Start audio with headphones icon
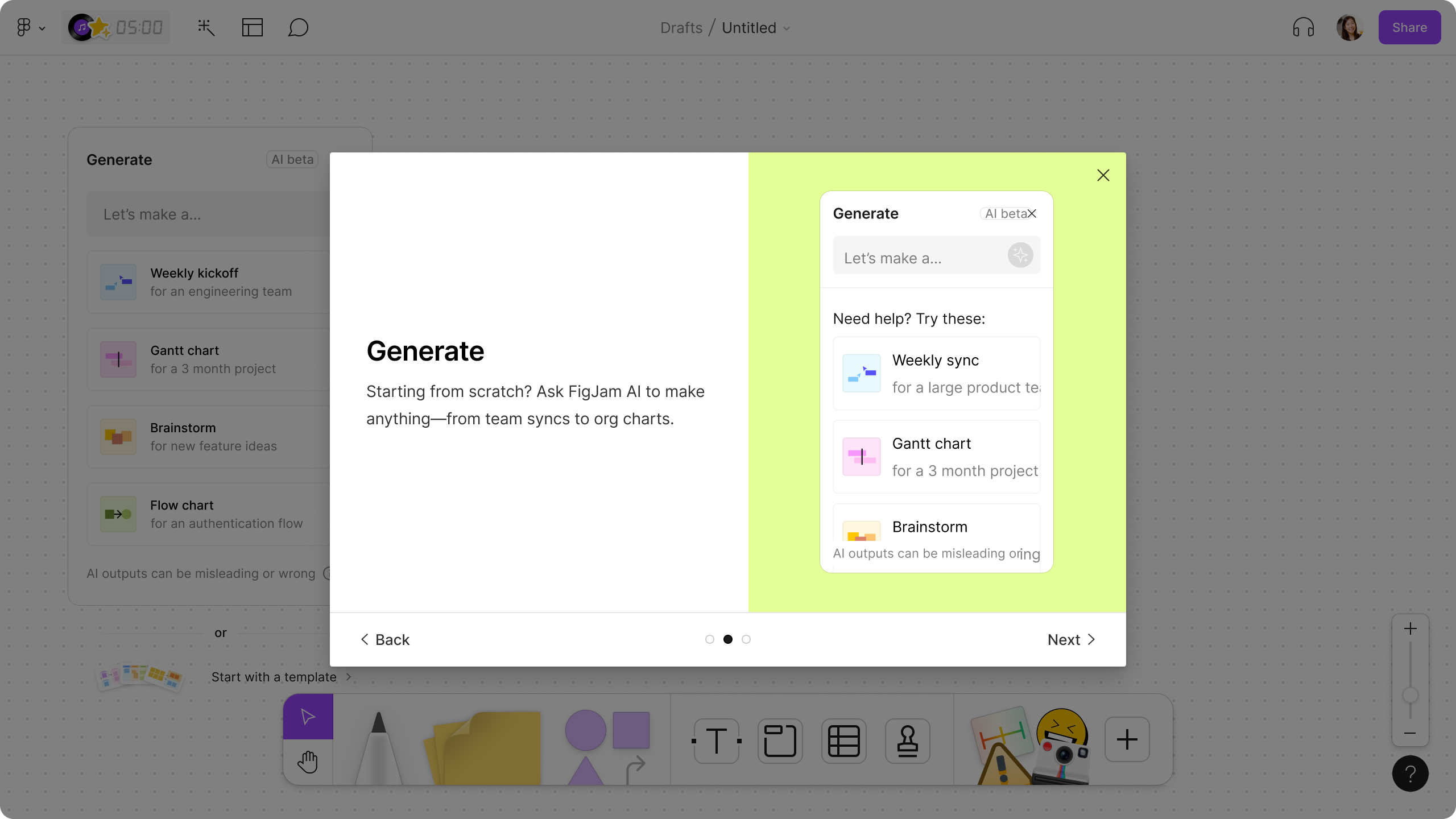This screenshot has height=819, width=1456. (1304, 27)
